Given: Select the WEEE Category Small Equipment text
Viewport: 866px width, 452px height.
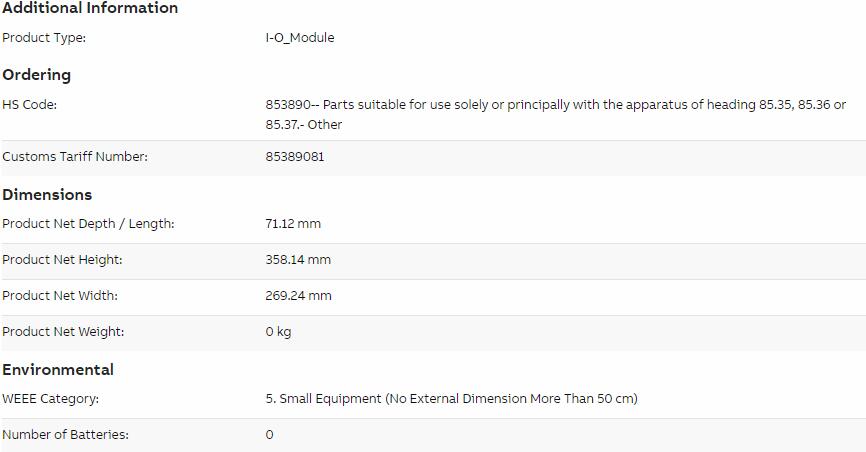Looking at the screenshot, I should 452,398.
